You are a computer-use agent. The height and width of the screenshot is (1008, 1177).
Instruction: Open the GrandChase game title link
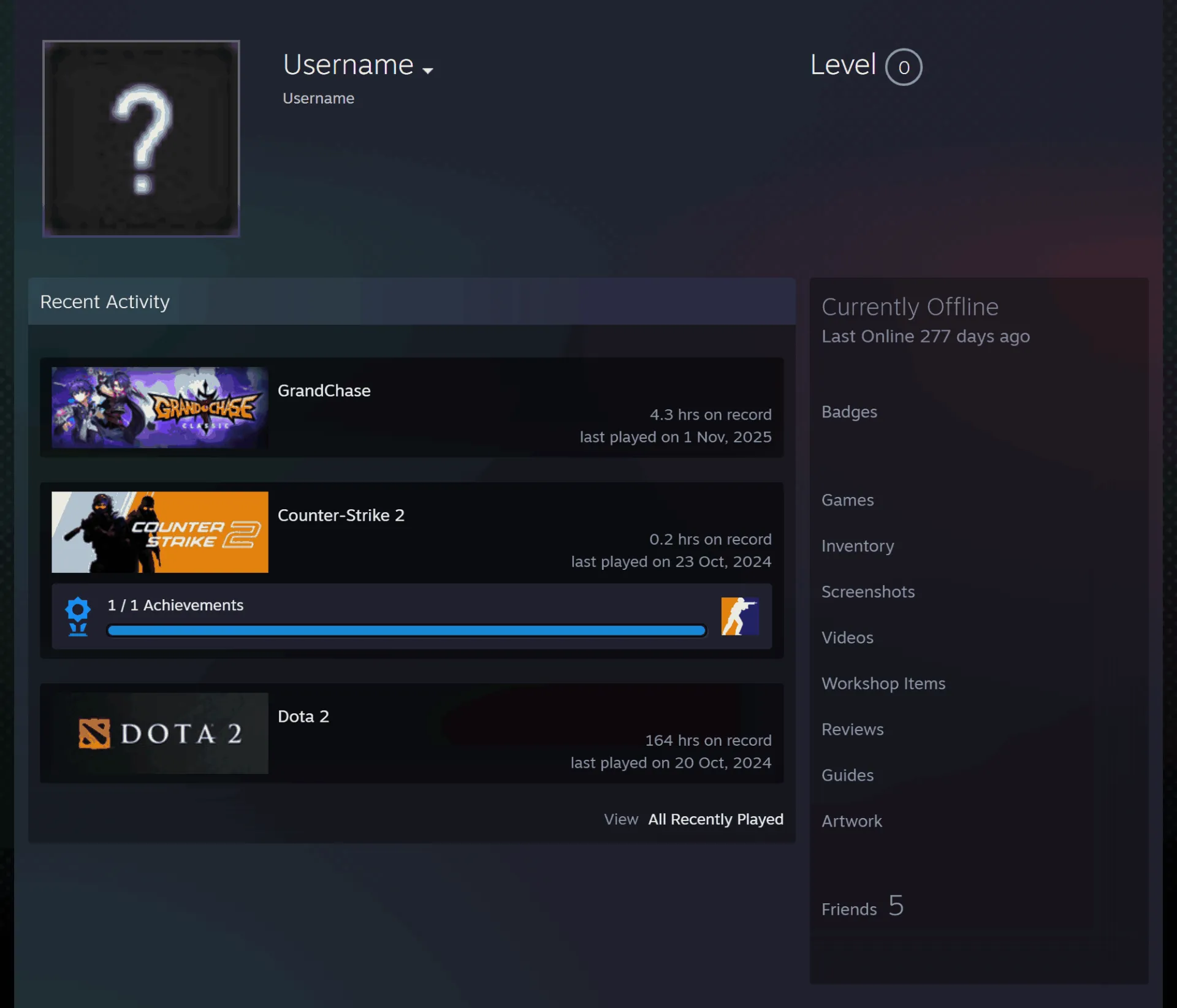pos(324,390)
